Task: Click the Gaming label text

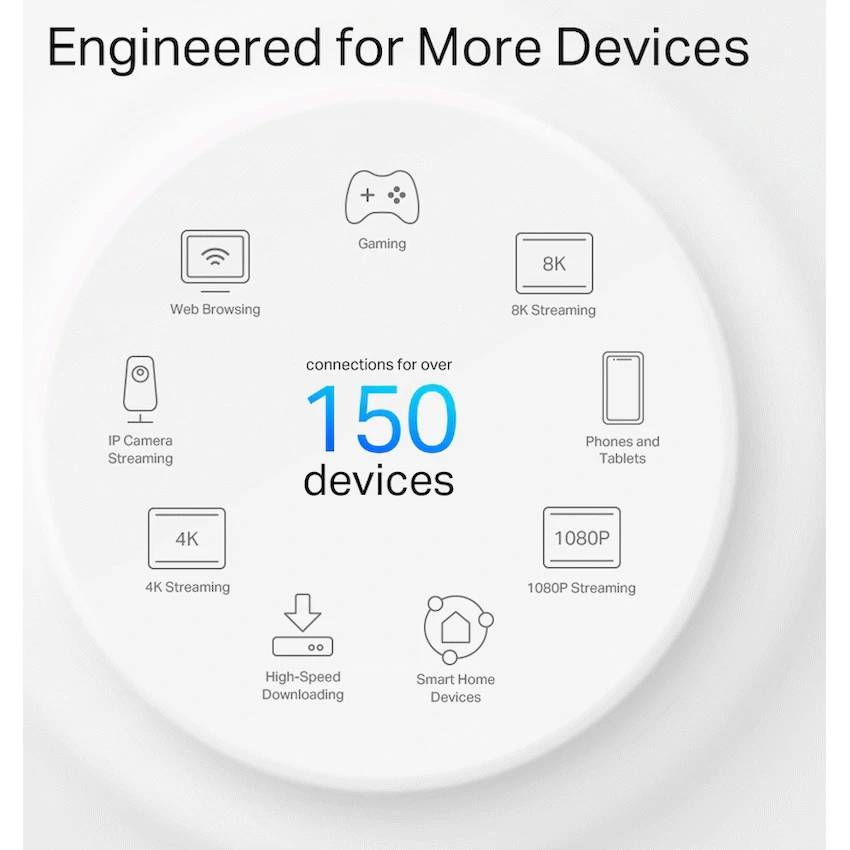Action: point(382,244)
